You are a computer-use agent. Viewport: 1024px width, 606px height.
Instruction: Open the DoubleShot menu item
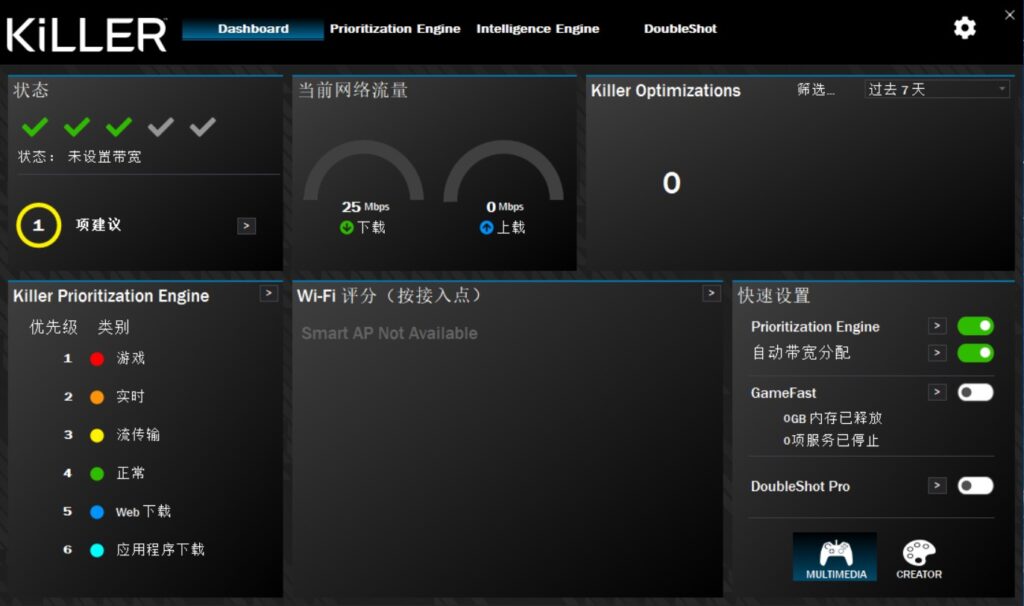(680, 29)
